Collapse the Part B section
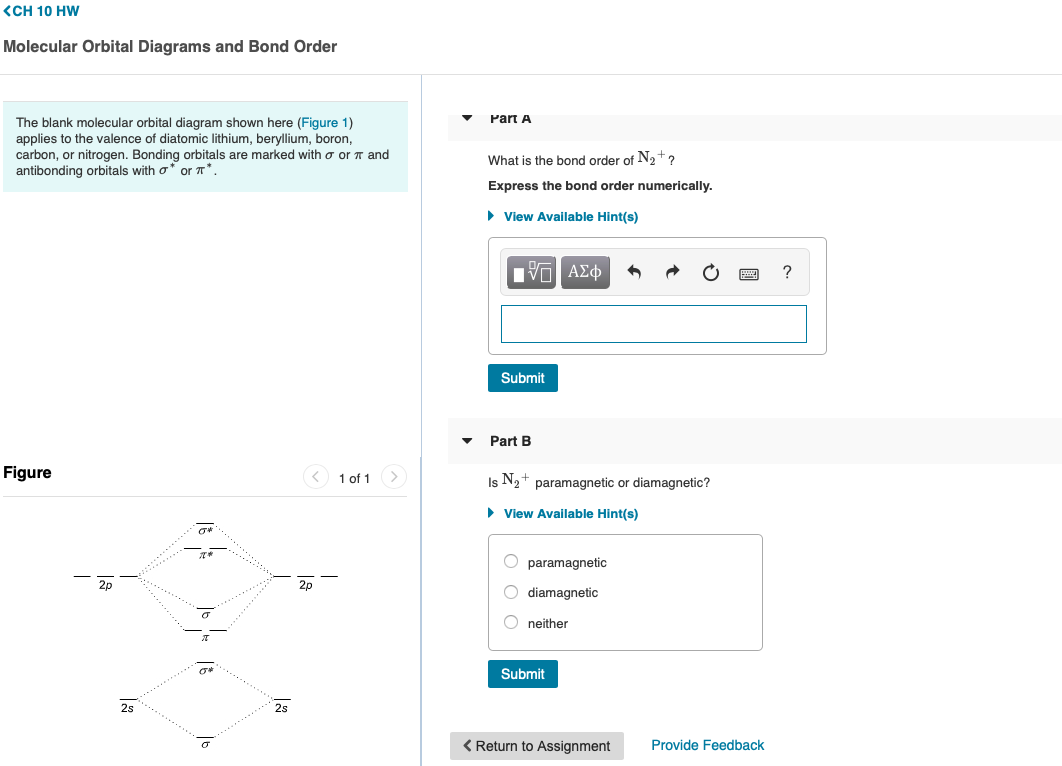 pyautogui.click(x=466, y=440)
